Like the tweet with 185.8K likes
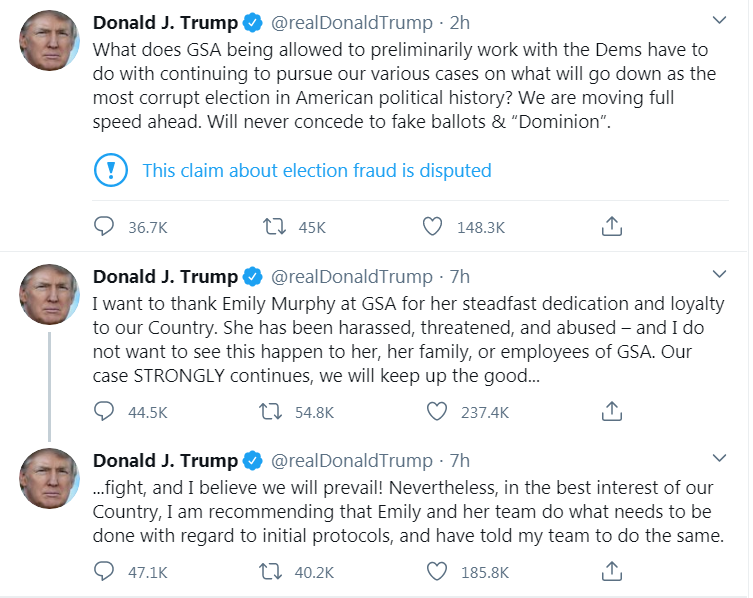The width and height of the screenshot is (753, 598). click(x=436, y=572)
